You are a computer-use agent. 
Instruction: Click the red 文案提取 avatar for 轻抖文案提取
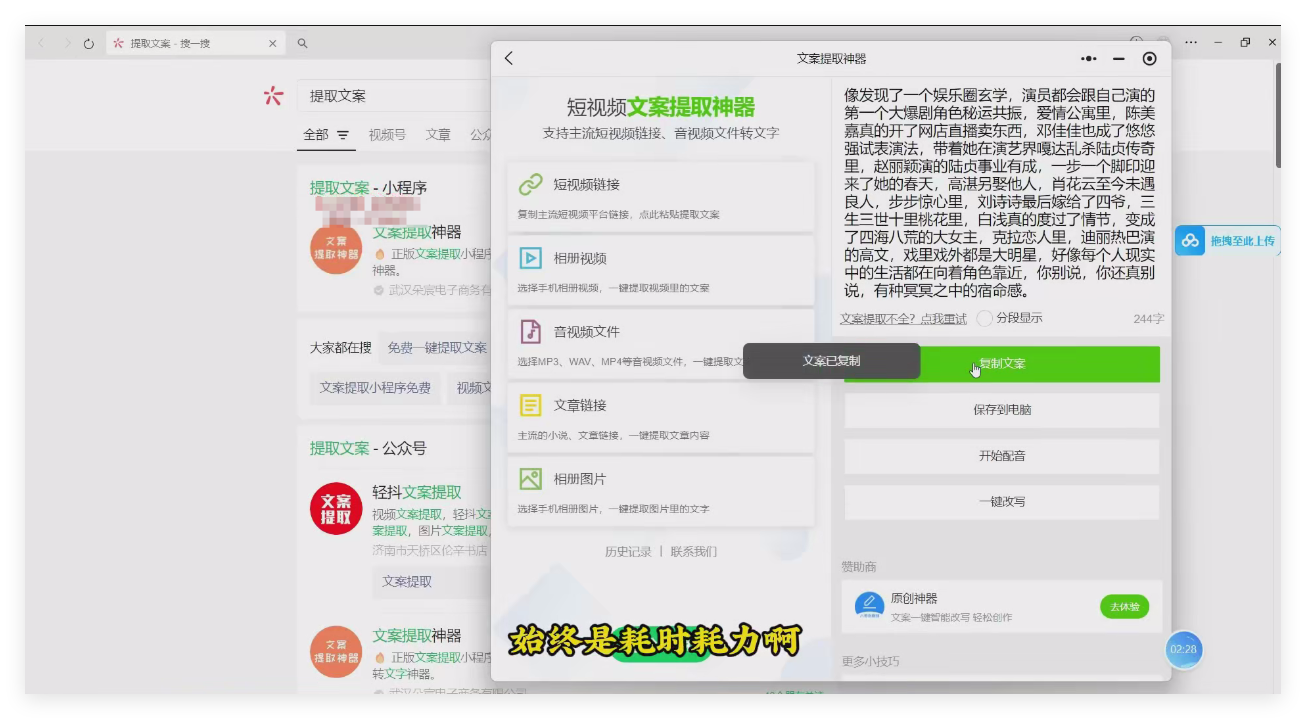[x=336, y=508]
